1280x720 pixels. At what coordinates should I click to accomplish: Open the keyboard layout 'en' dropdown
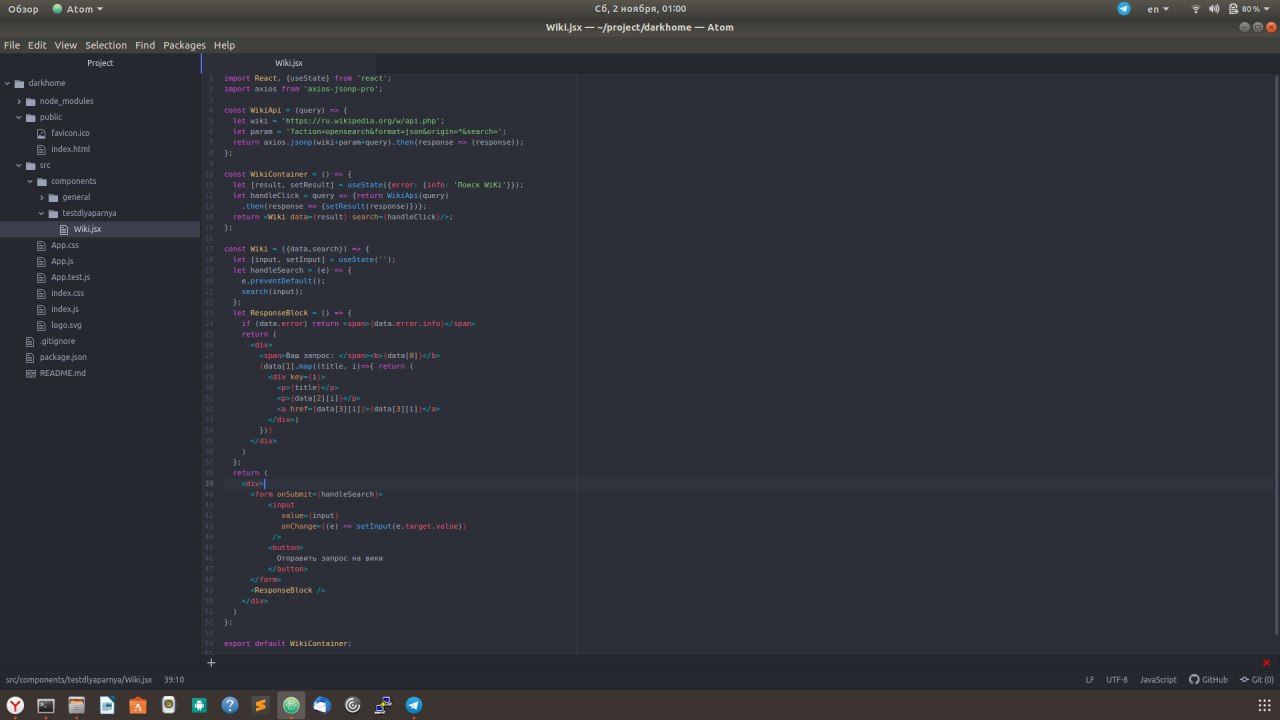tap(1158, 9)
